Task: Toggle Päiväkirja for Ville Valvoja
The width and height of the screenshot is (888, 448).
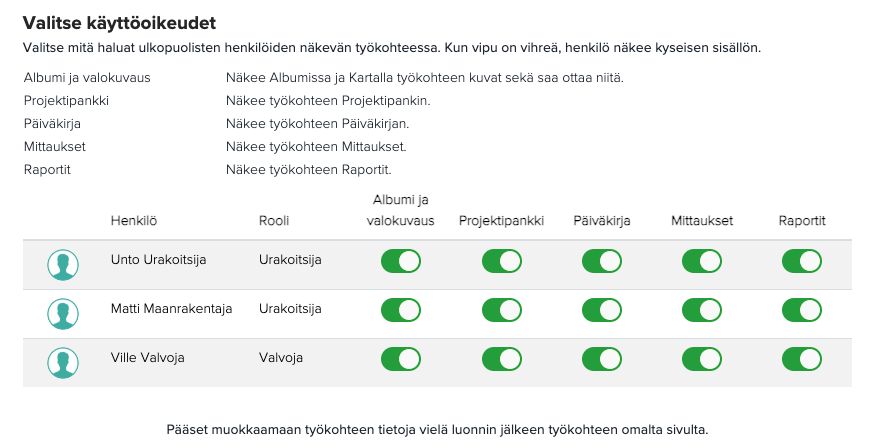Action: (x=601, y=359)
